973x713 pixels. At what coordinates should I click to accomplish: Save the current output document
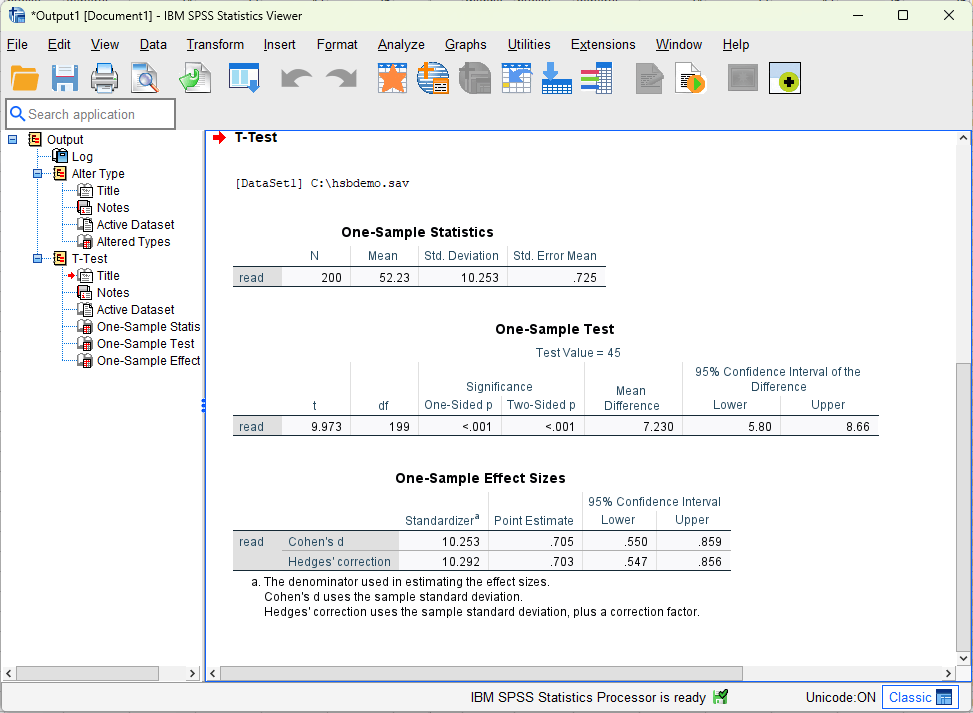(x=65, y=78)
